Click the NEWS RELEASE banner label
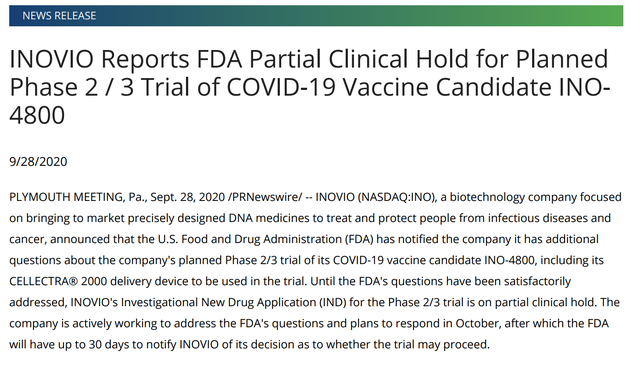Viewport: 640px width, 365px height. [59, 16]
